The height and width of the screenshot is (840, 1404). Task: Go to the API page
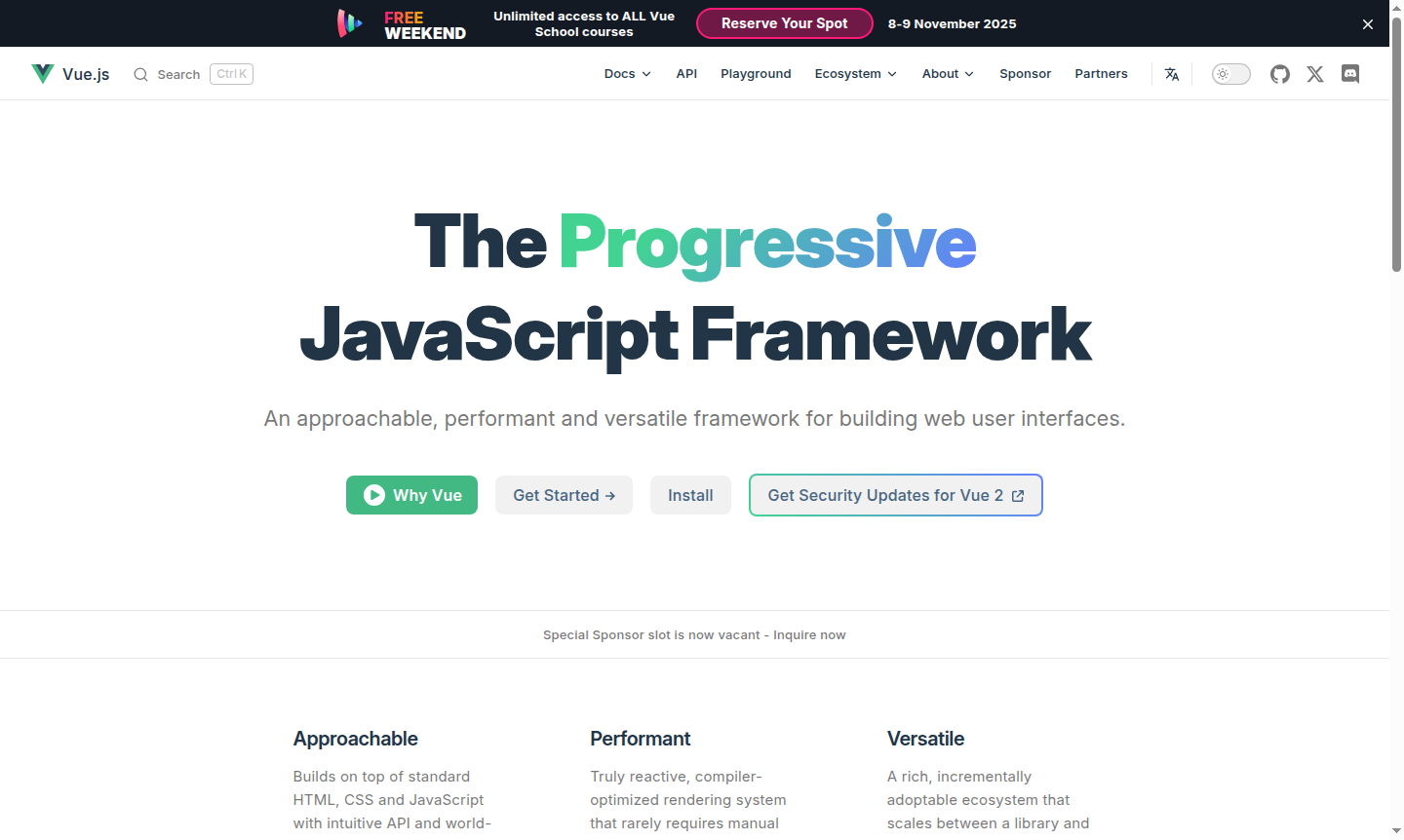click(x=686, y=73)
